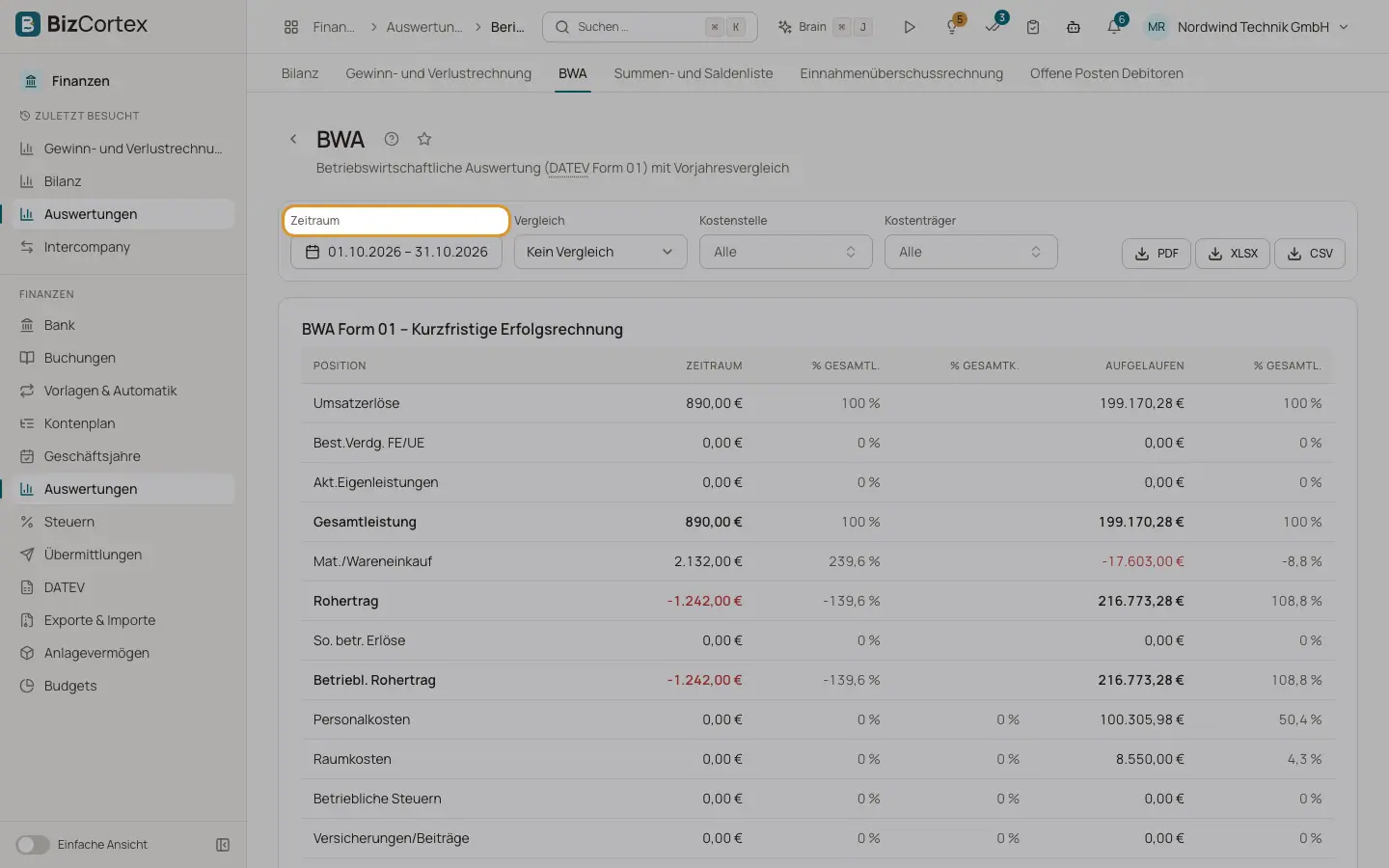Open the Vergleich dropdown Kein Vergleich
The height and width of the screenshot is (868, 1389).
600,252
